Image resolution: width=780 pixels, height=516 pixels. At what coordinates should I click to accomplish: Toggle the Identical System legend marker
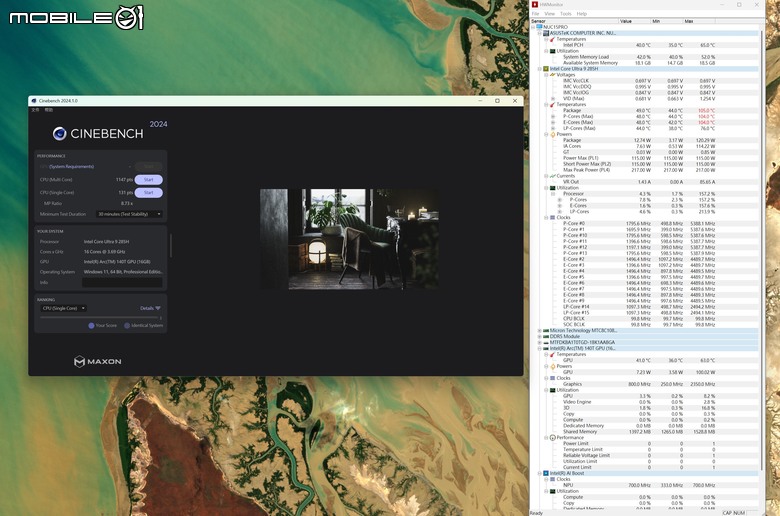coord(127,325)
